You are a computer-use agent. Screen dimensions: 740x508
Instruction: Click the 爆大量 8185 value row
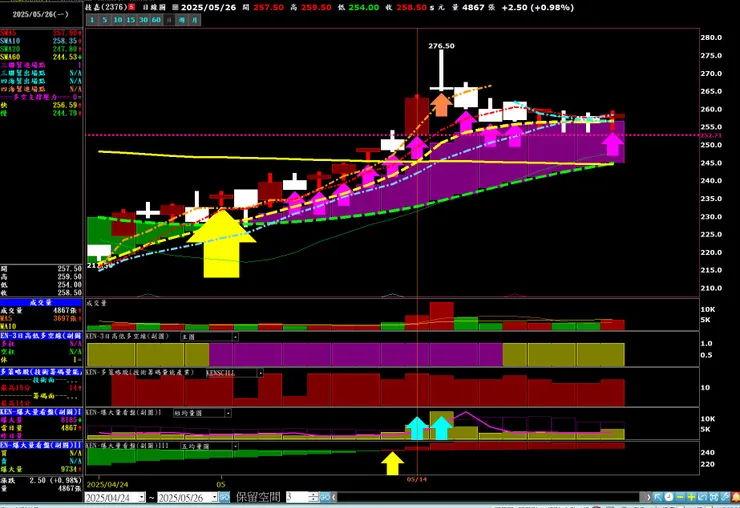click(x=41, y=420)
